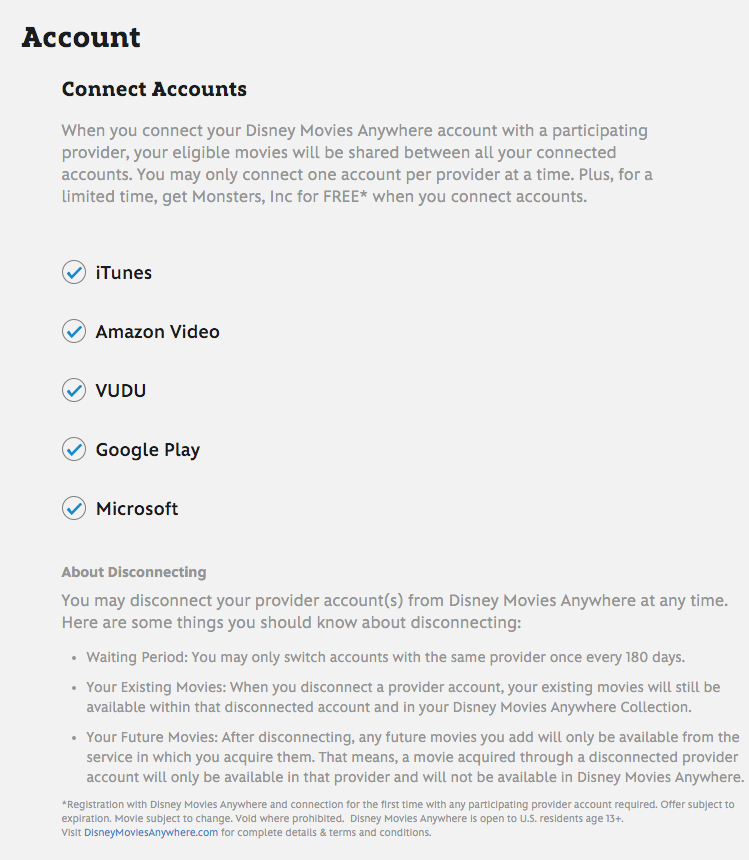
Task: Toggle the Microsoft connected checkmark
Action: point(74,508)
